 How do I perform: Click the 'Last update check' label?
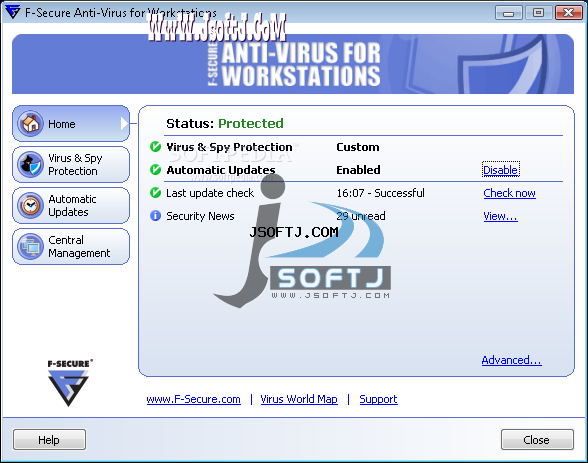coord(210,193)
